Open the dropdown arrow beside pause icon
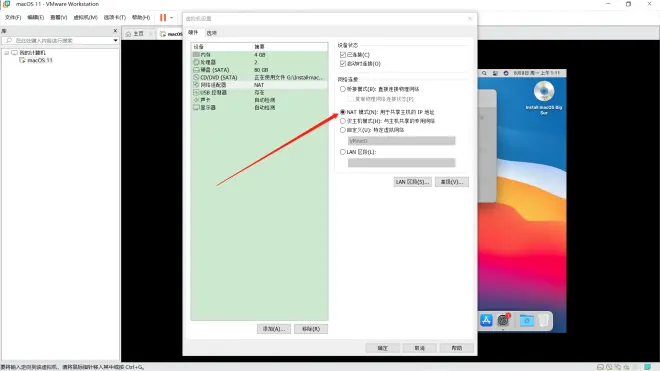660x371 pixels. tap(171, 18)
